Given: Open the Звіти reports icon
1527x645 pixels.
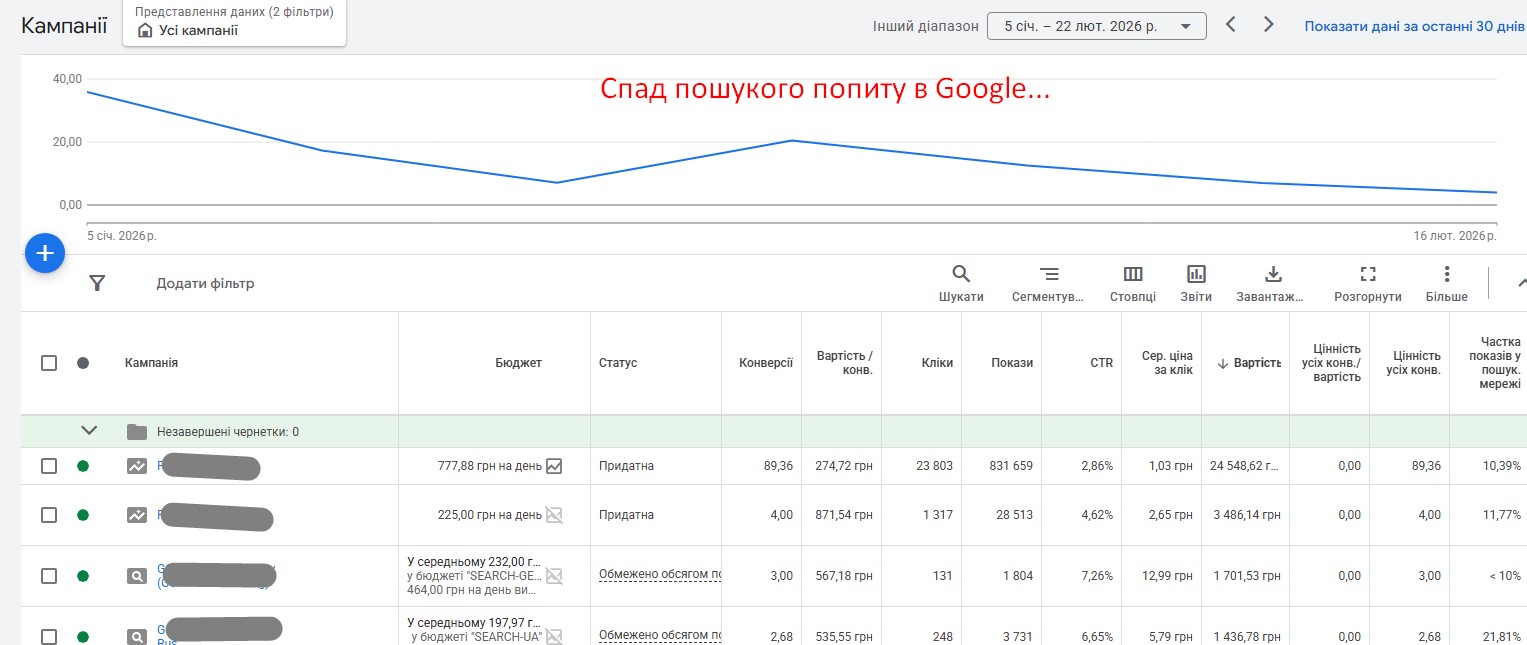Looking at the screenshot, I should pyautogui.click(x=1196, y=274).
